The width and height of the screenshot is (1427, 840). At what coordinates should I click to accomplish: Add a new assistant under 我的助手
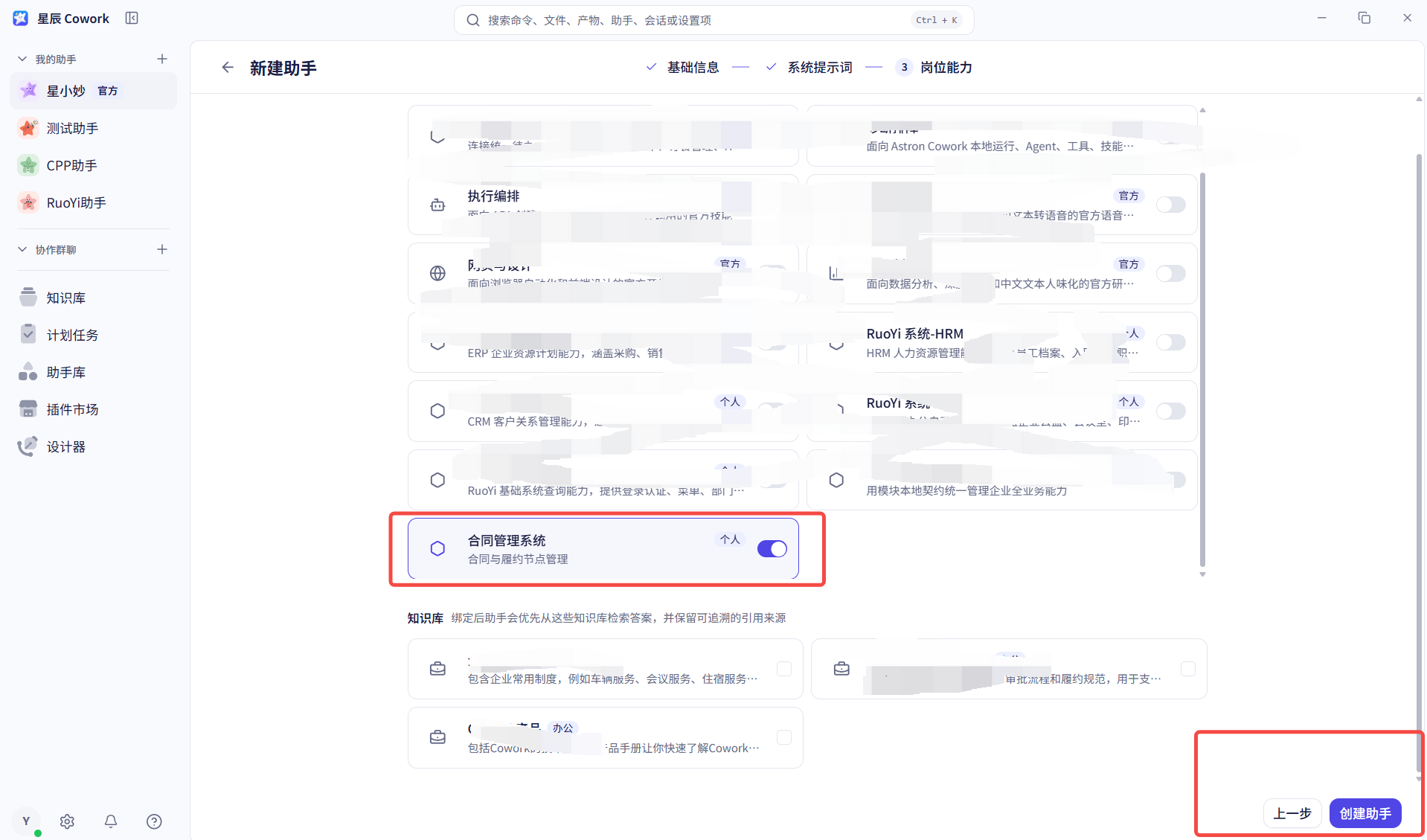point(162,59)
